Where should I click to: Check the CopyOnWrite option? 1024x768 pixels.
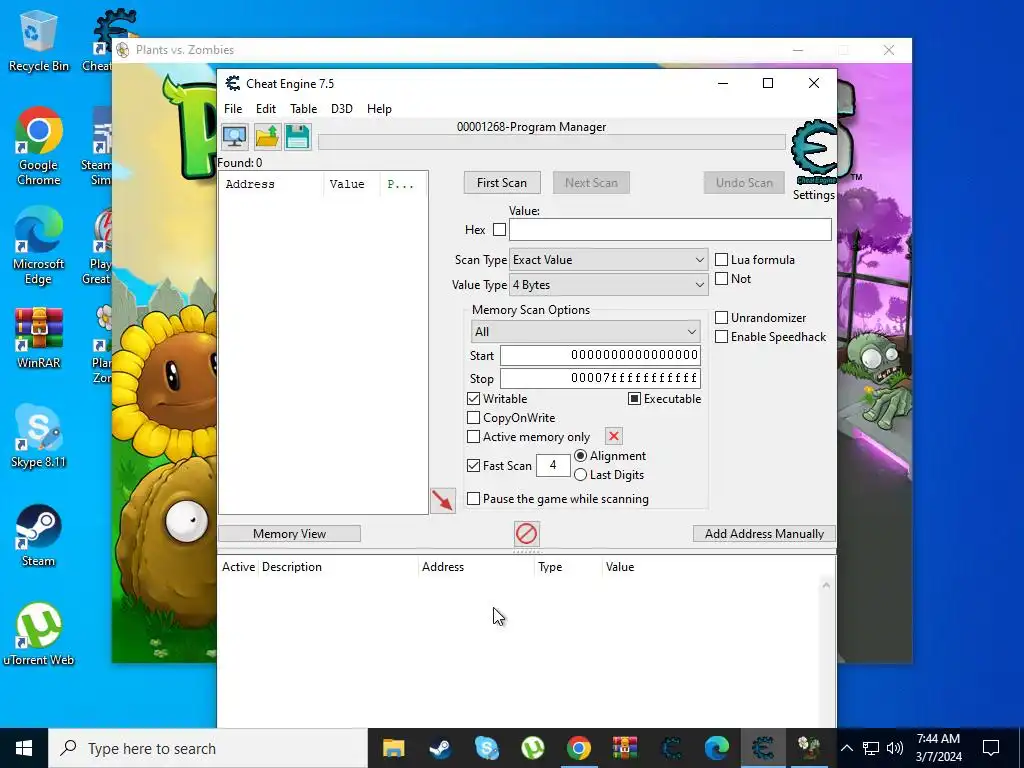tap(473, 418)
